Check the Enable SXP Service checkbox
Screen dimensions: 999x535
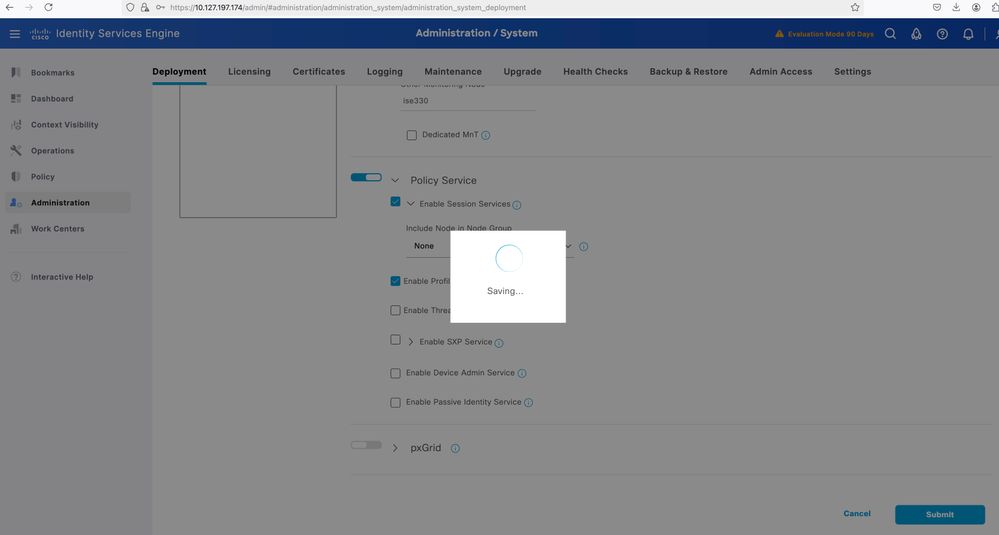click(x=395, y=339)
